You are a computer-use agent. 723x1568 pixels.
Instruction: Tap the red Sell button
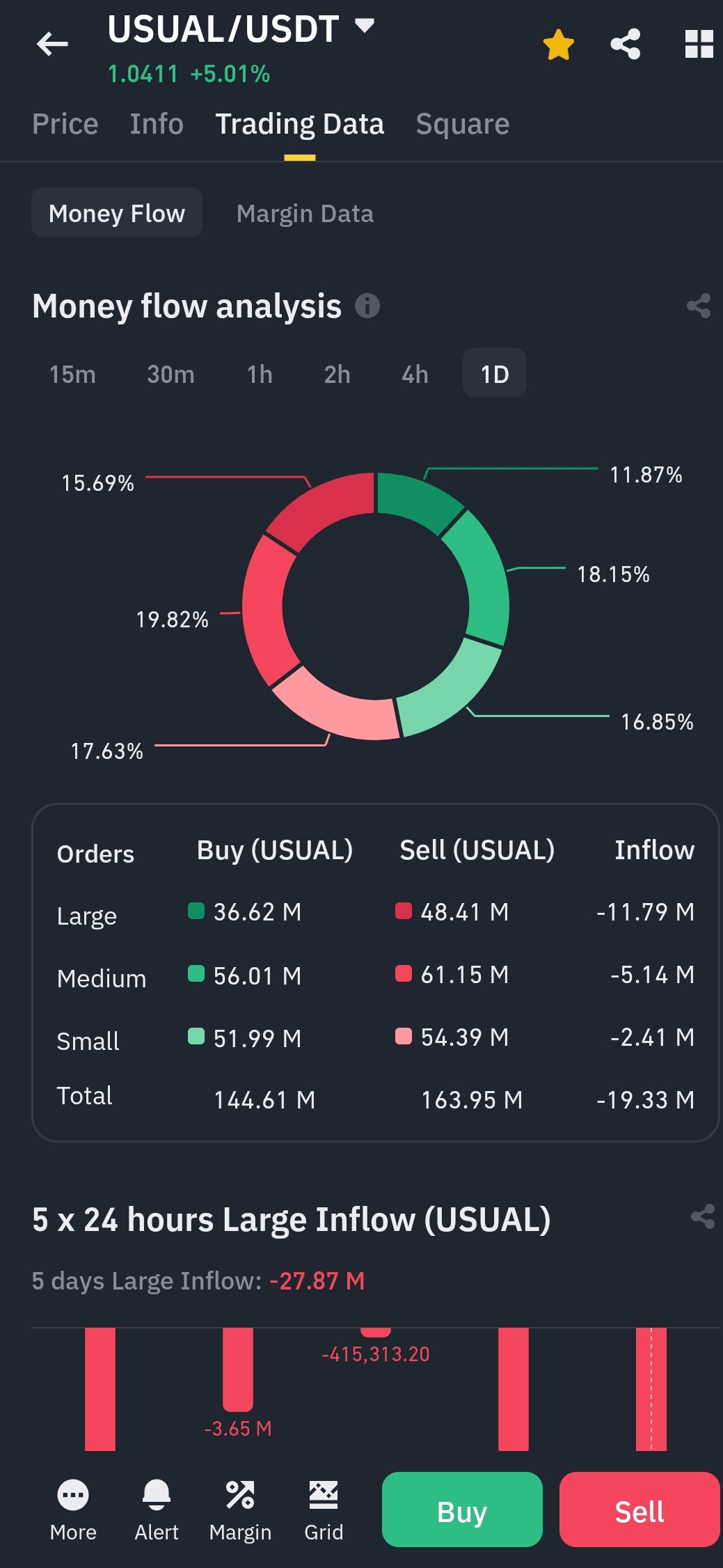pyautogui.click(x=639, y=1510)
